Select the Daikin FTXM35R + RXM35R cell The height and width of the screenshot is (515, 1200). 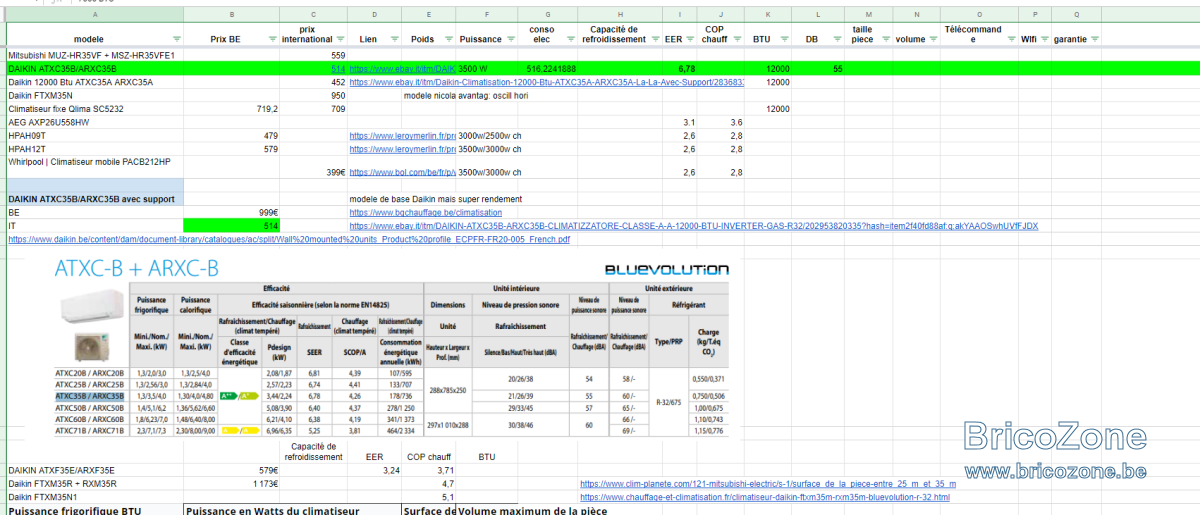click(95, 483)
